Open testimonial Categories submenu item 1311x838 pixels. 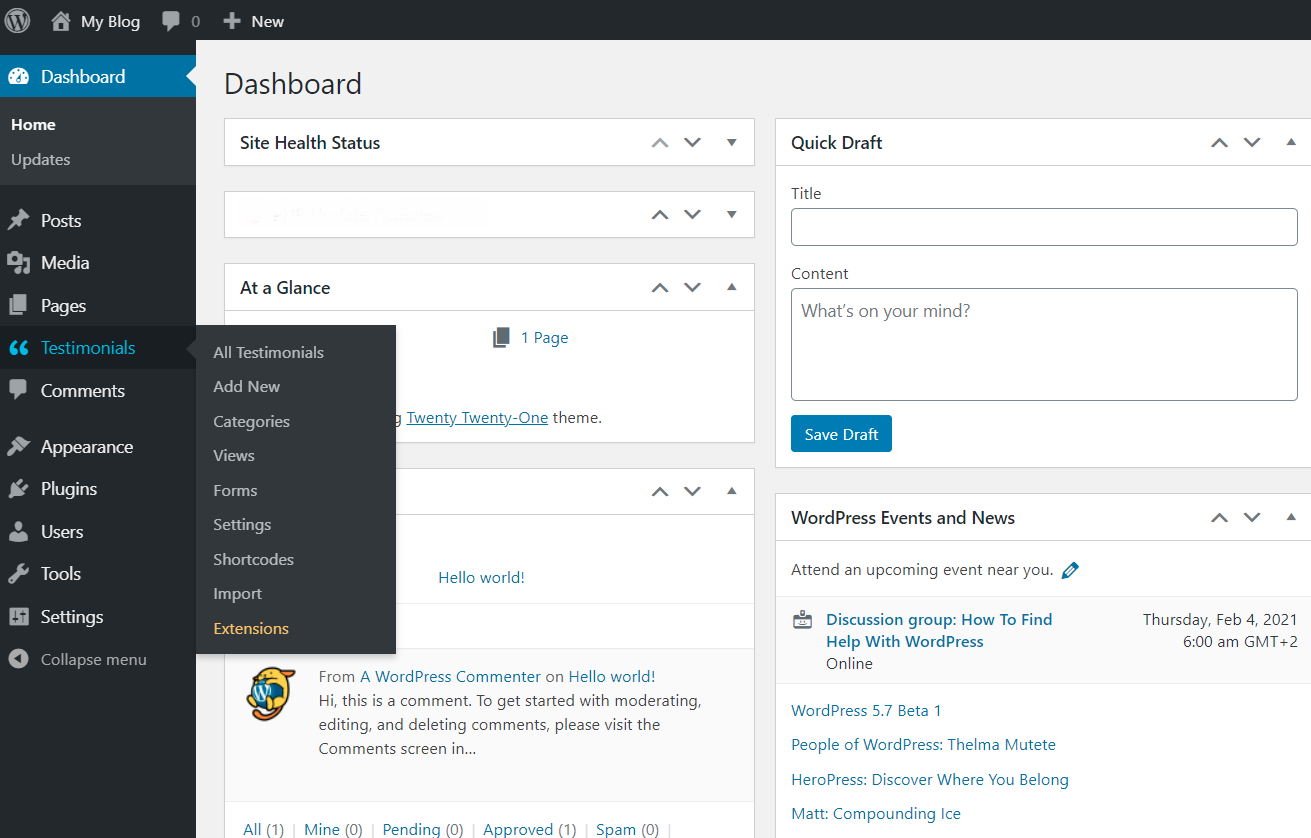click(252, 422)
